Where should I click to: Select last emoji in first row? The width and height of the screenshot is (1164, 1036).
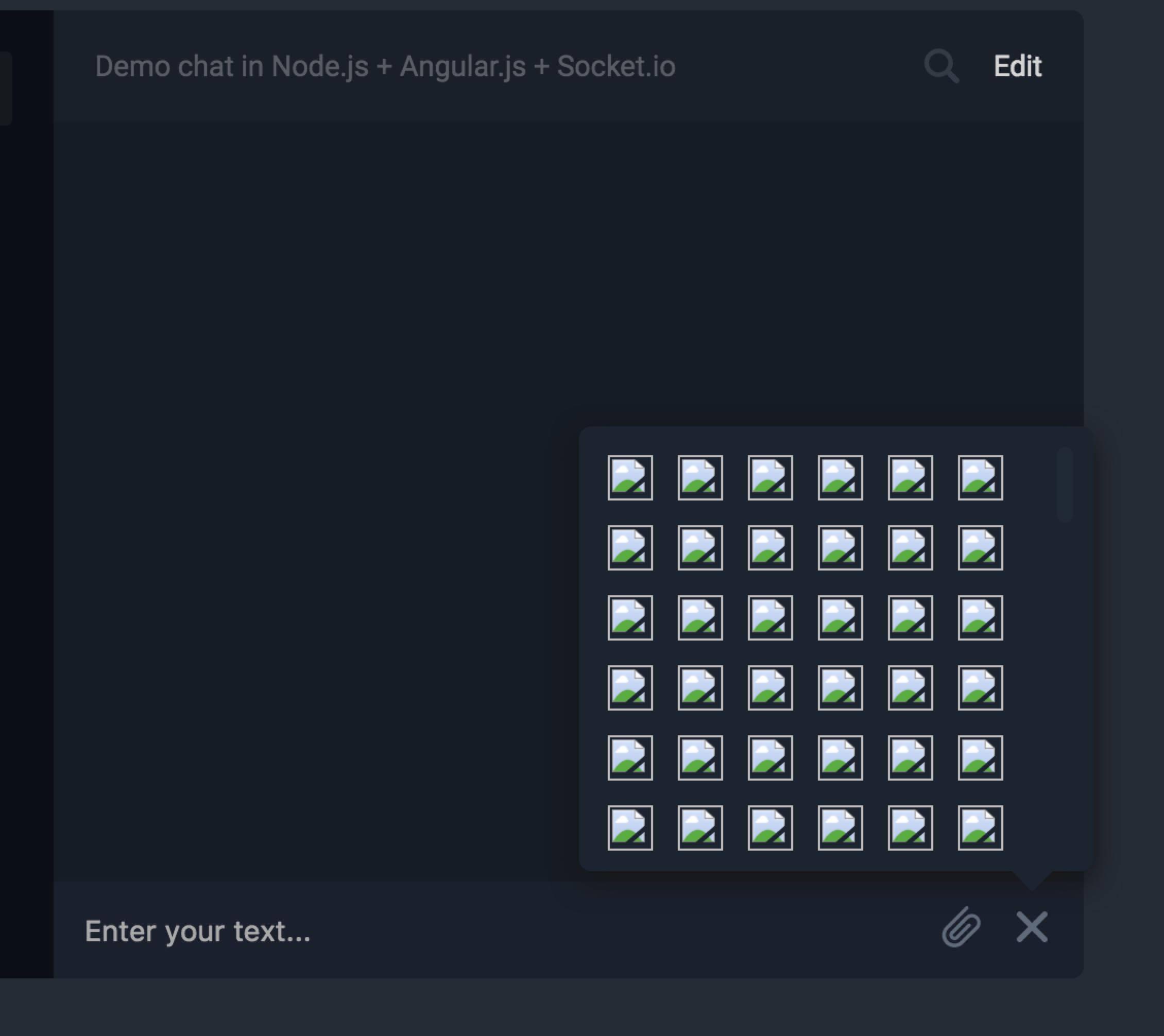point(981,478)
